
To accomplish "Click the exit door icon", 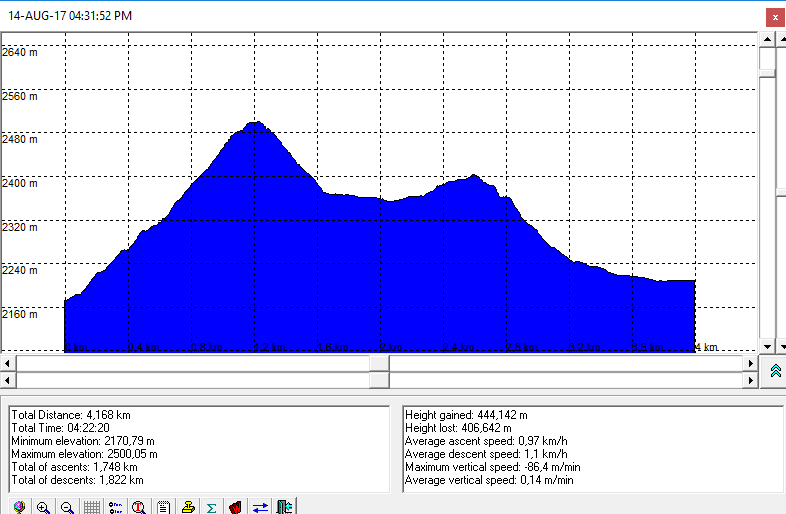I will pos(284,507).
